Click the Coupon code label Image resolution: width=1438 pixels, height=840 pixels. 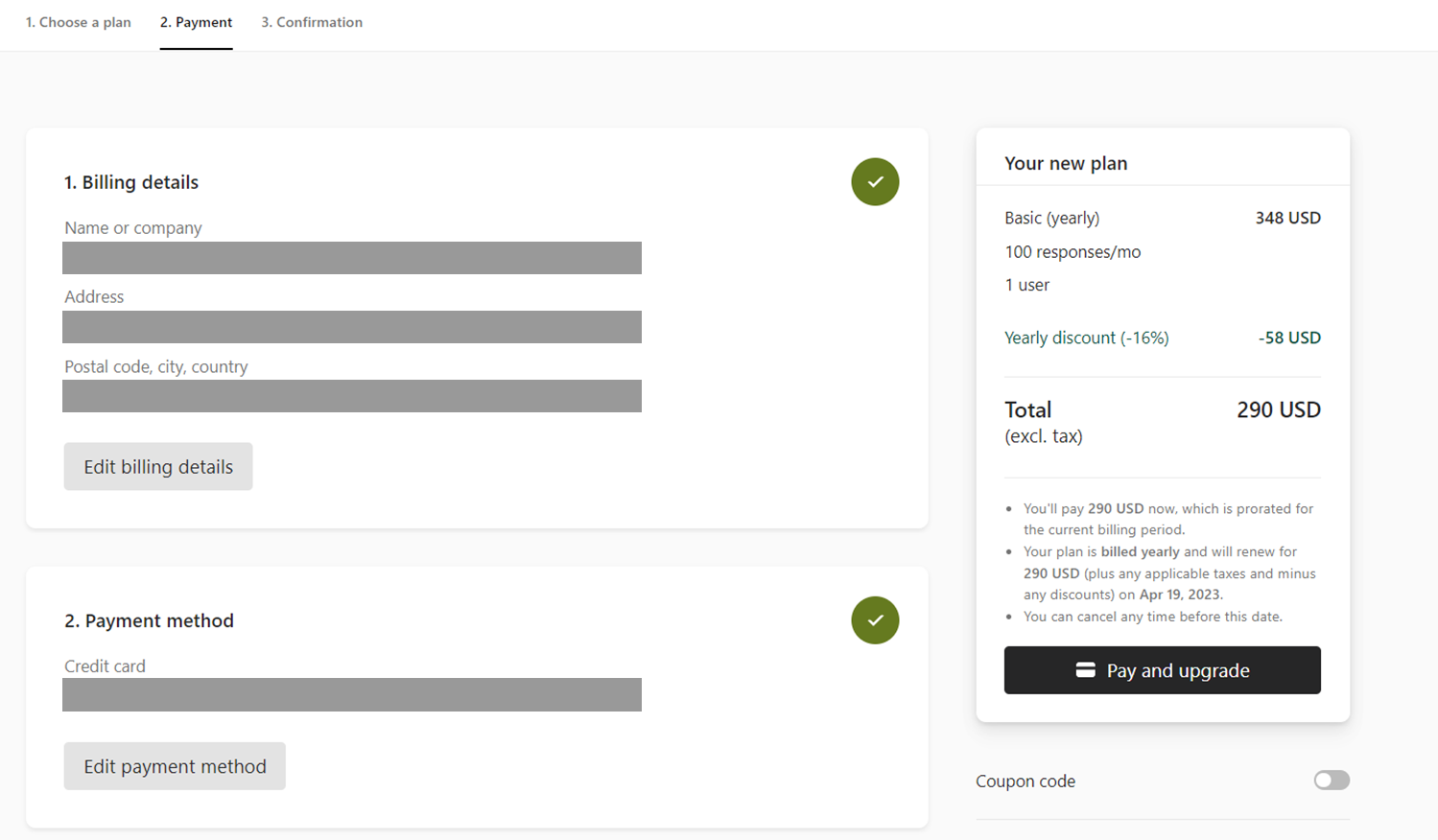point(1025,782)
